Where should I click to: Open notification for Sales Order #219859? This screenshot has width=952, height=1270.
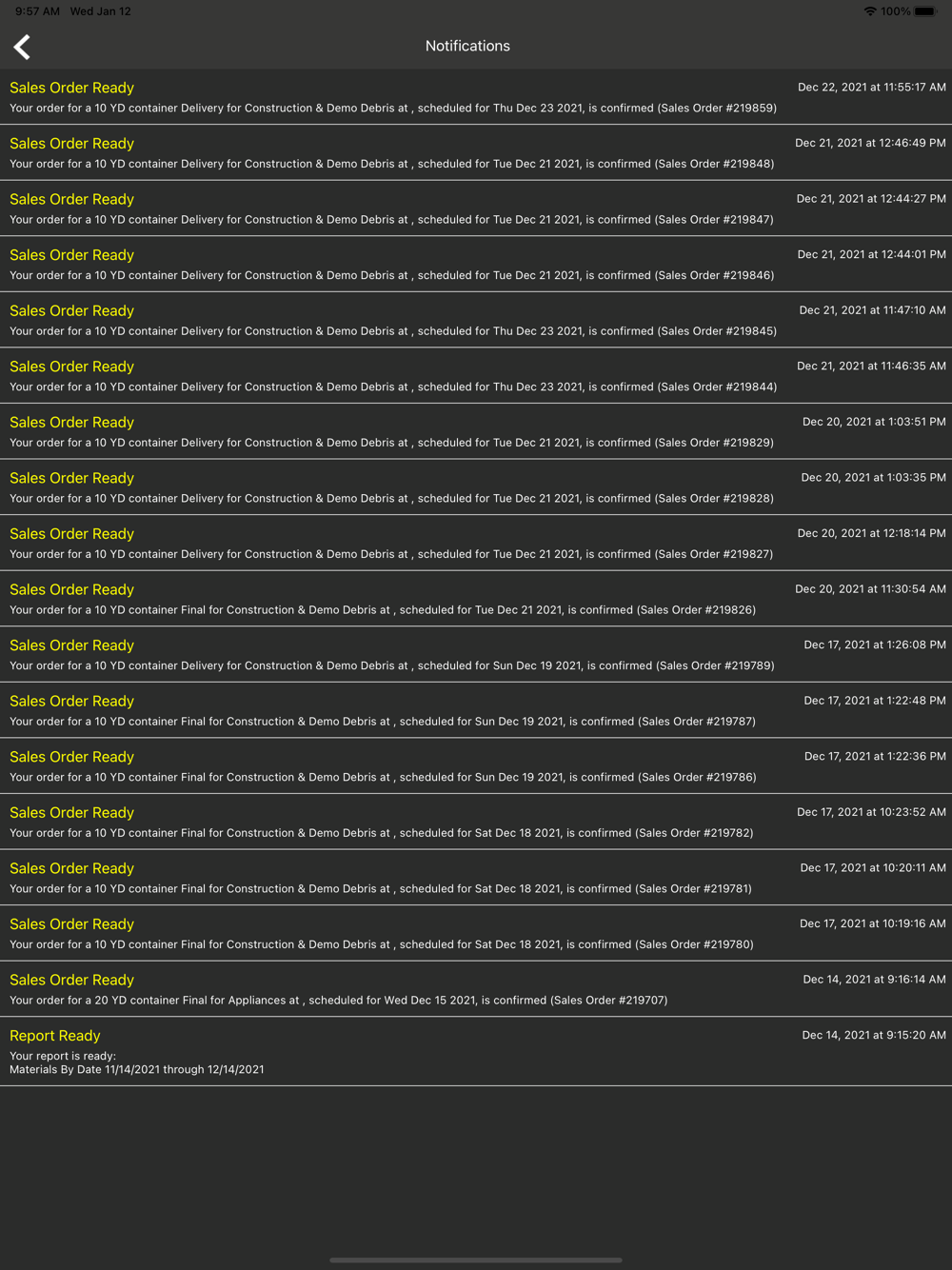(476, 96)
